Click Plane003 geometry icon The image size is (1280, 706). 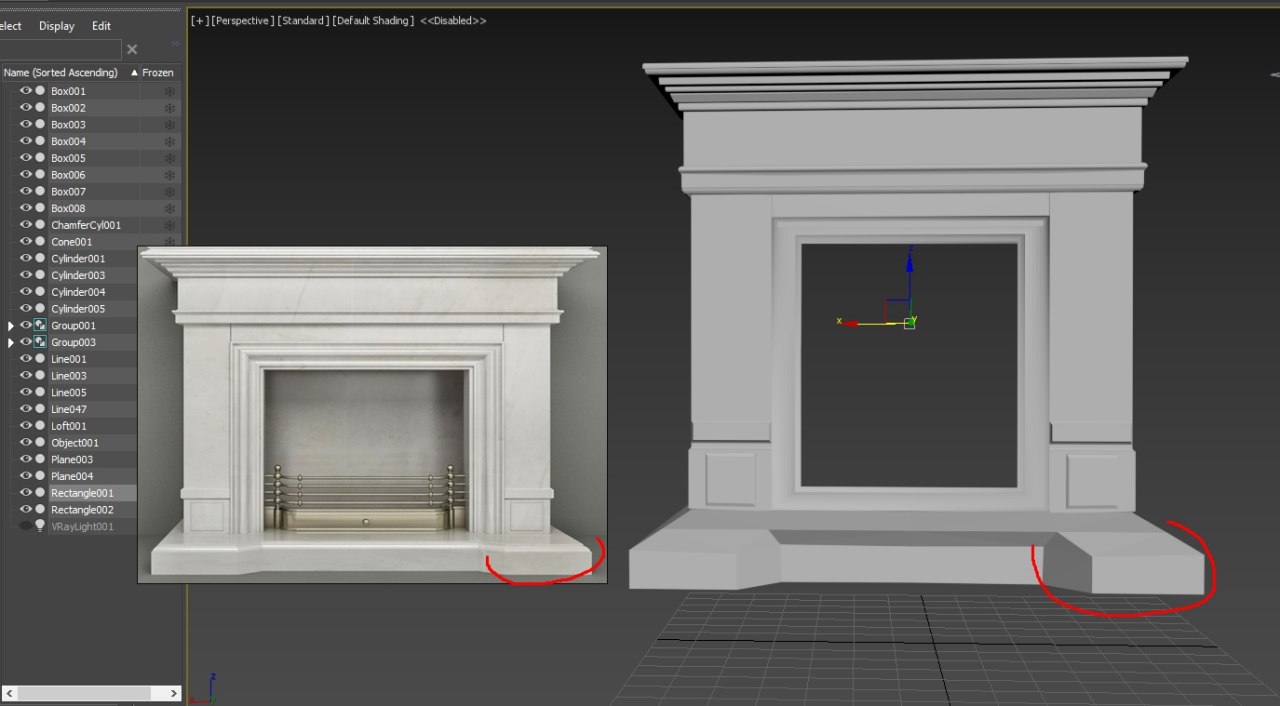pyautogui.click(x=40, y=459)
